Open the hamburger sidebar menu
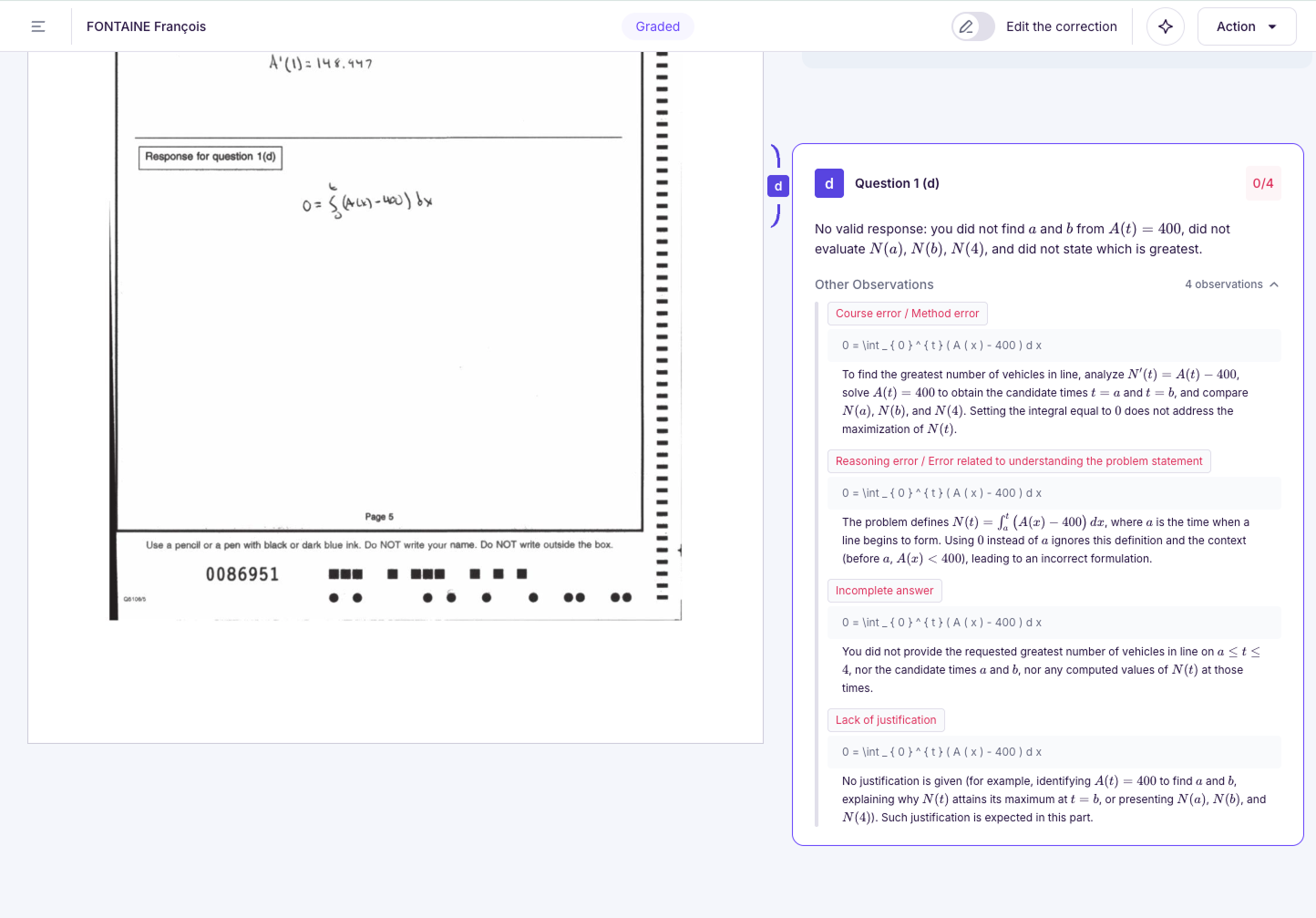The width and height of the screenshot is (1316, 918). coord(38,26)
